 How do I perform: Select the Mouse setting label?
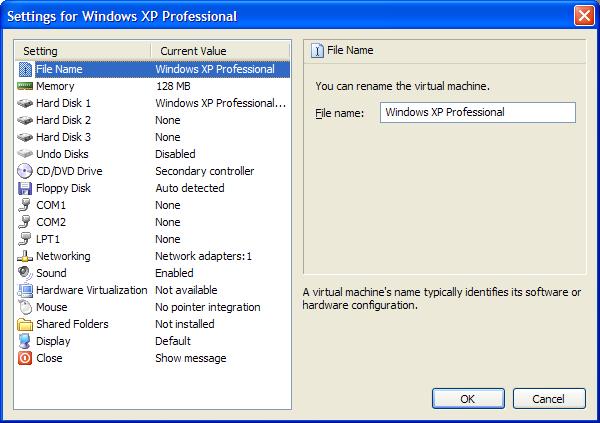point(52,307)
